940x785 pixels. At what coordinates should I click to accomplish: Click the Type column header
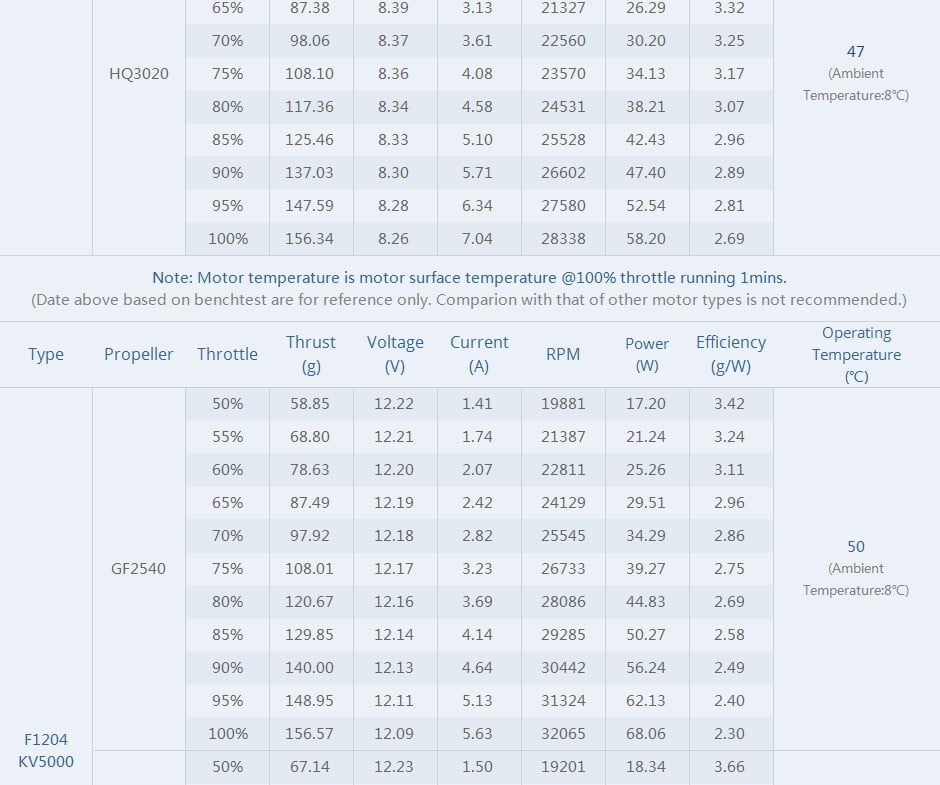click(x=46, y=354)
